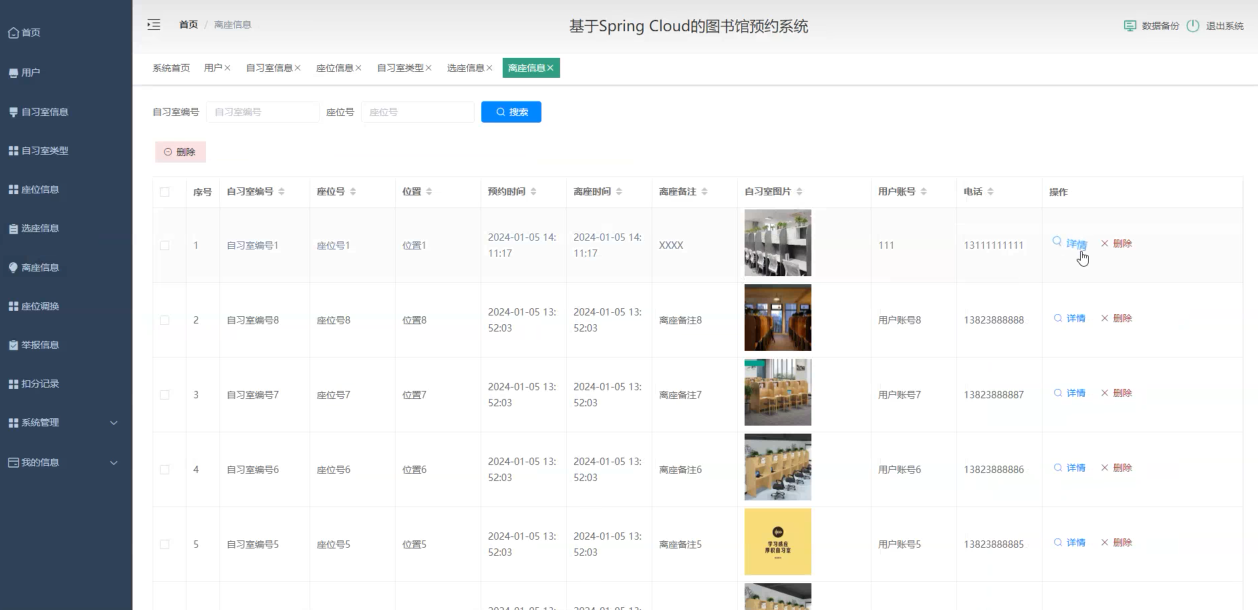The width and height of the screenshot is (1258, 610).
Task: Open the yellow image for 自习室编号5
Action: tap(778, 542)
